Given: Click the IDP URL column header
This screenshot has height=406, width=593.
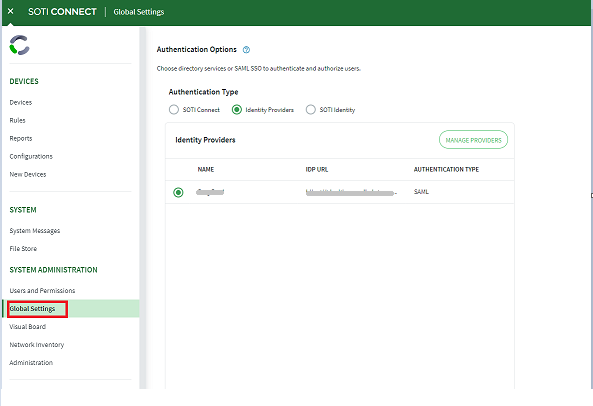Looking at the screenshot, I should click(317, 169).
